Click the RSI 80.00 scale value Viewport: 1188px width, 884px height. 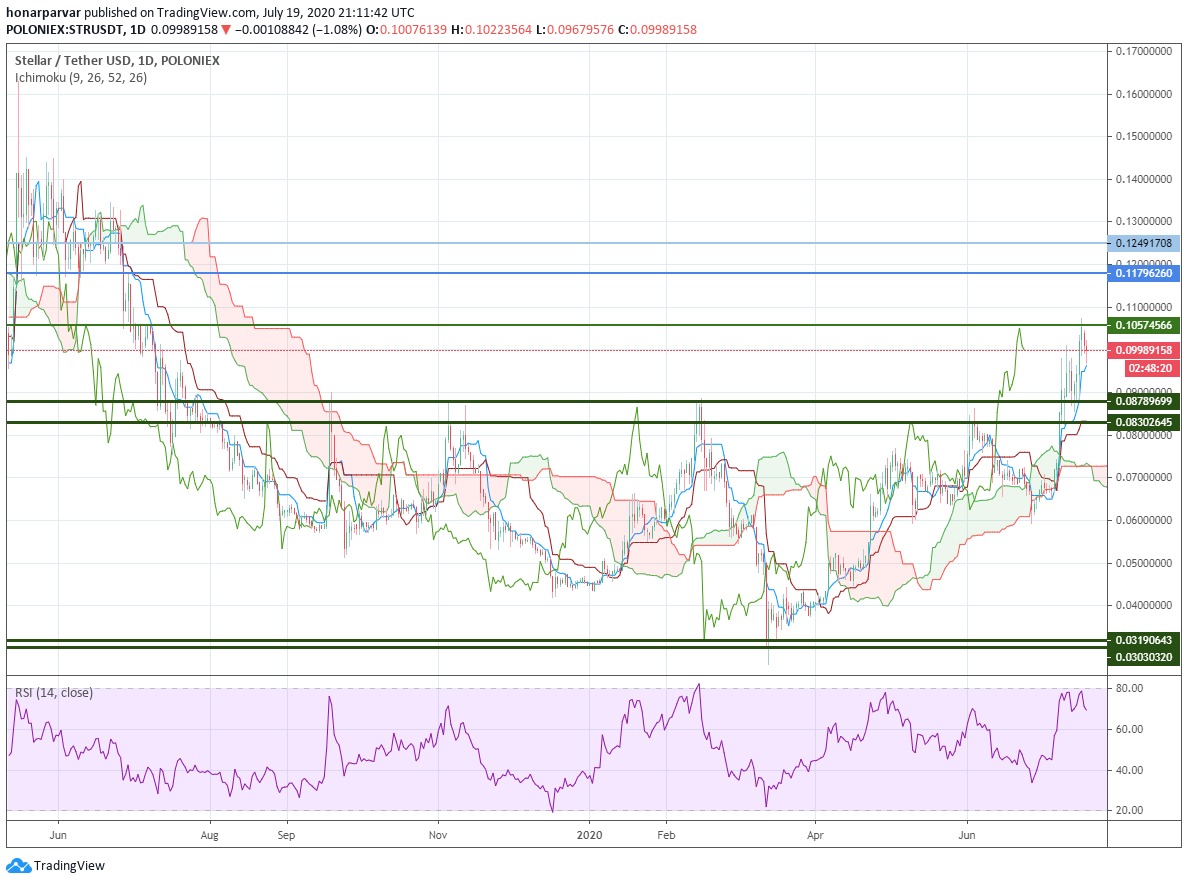1130,688
